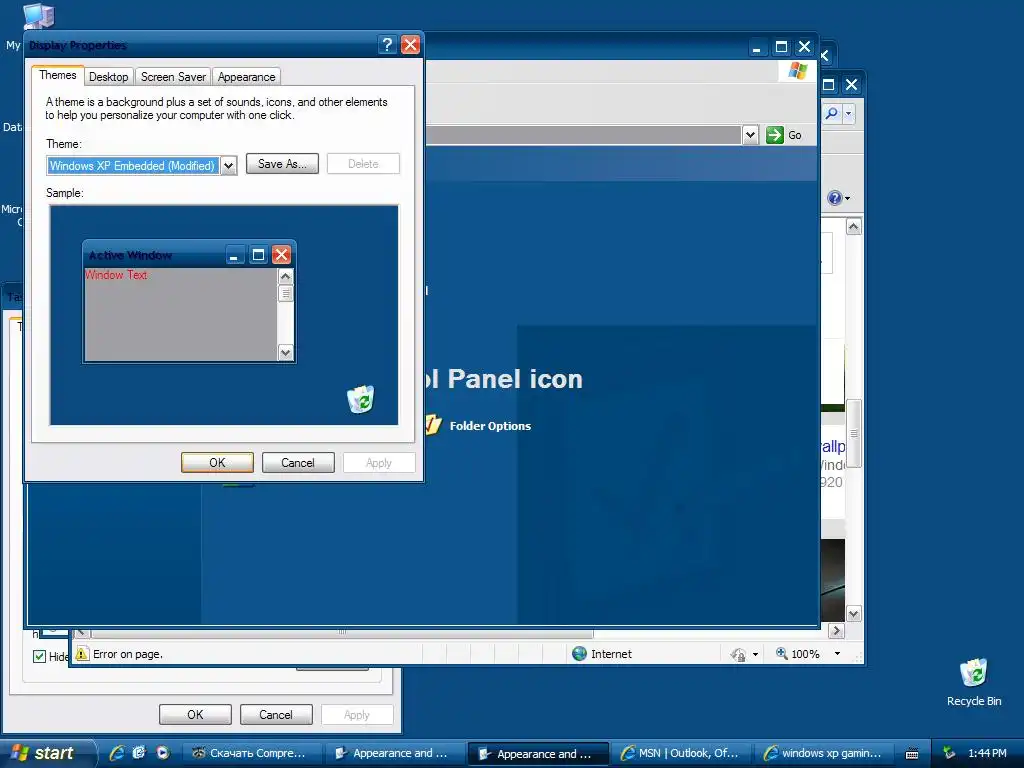
Task: Click the blue Help icon in Internet Explorer toolbar
Action: click(835, 198)
